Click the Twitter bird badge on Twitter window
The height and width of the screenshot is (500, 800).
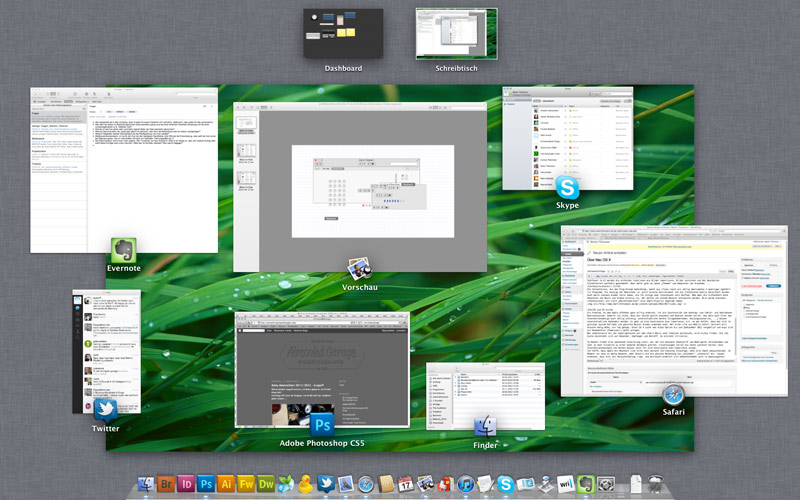coord(106,411)
